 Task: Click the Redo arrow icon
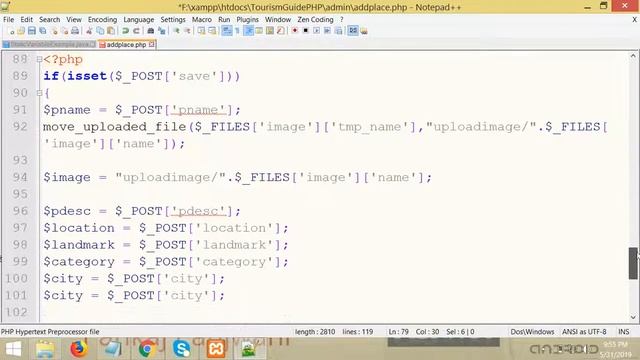(x=136, y=31)
